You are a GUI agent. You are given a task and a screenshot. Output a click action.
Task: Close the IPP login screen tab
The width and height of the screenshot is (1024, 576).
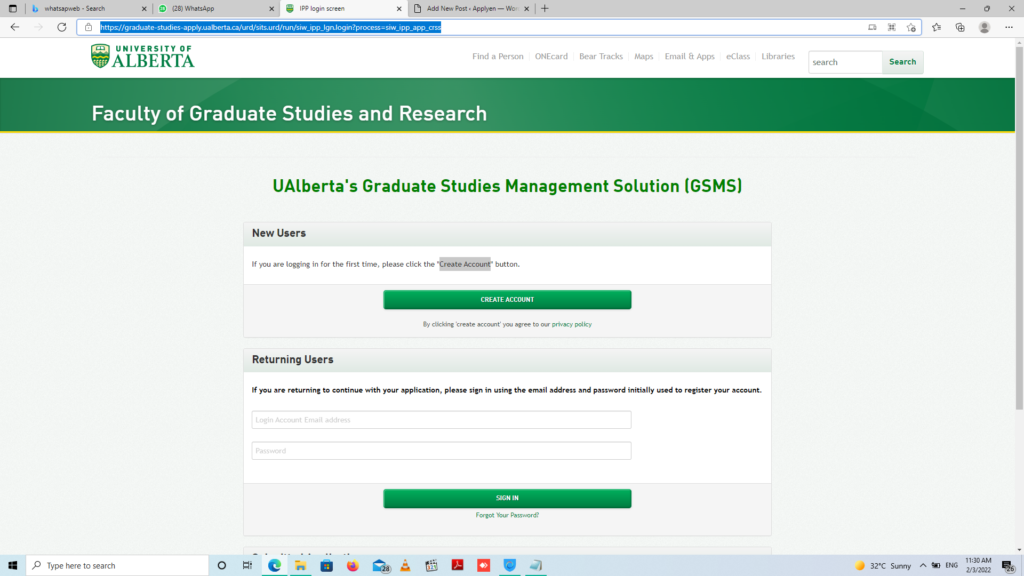tap(399, 8)
